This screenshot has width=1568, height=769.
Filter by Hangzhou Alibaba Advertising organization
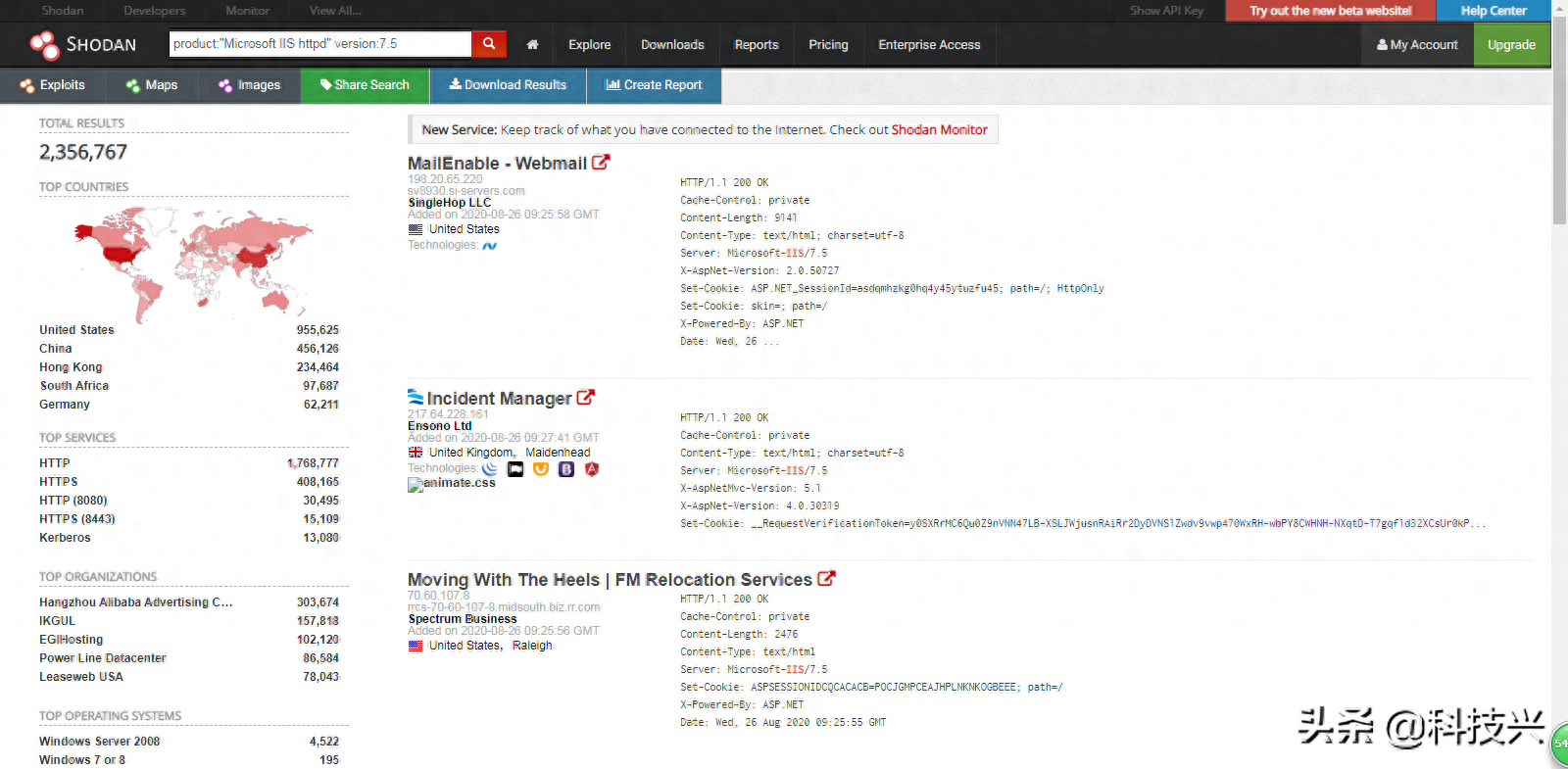[x=135, y=602]
